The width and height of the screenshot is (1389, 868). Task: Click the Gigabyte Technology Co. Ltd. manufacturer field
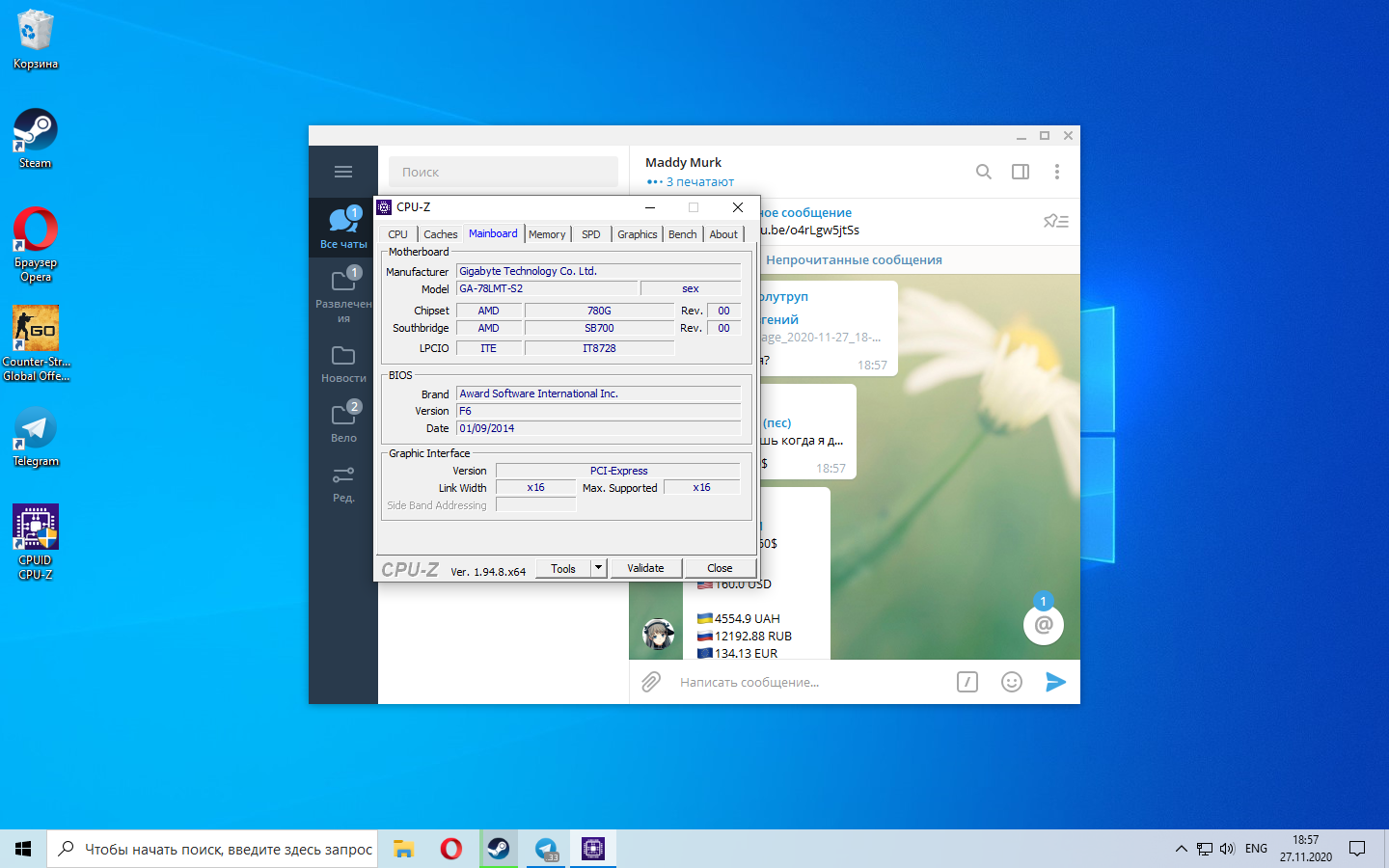pos(599,271)
